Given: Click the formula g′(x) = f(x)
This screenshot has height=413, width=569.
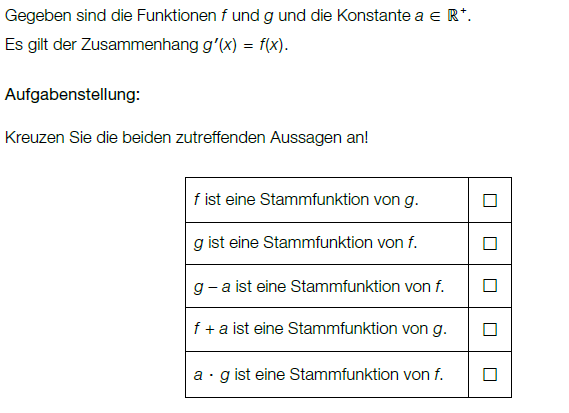Looking at the screenshot, I should (x=245, y=45).
